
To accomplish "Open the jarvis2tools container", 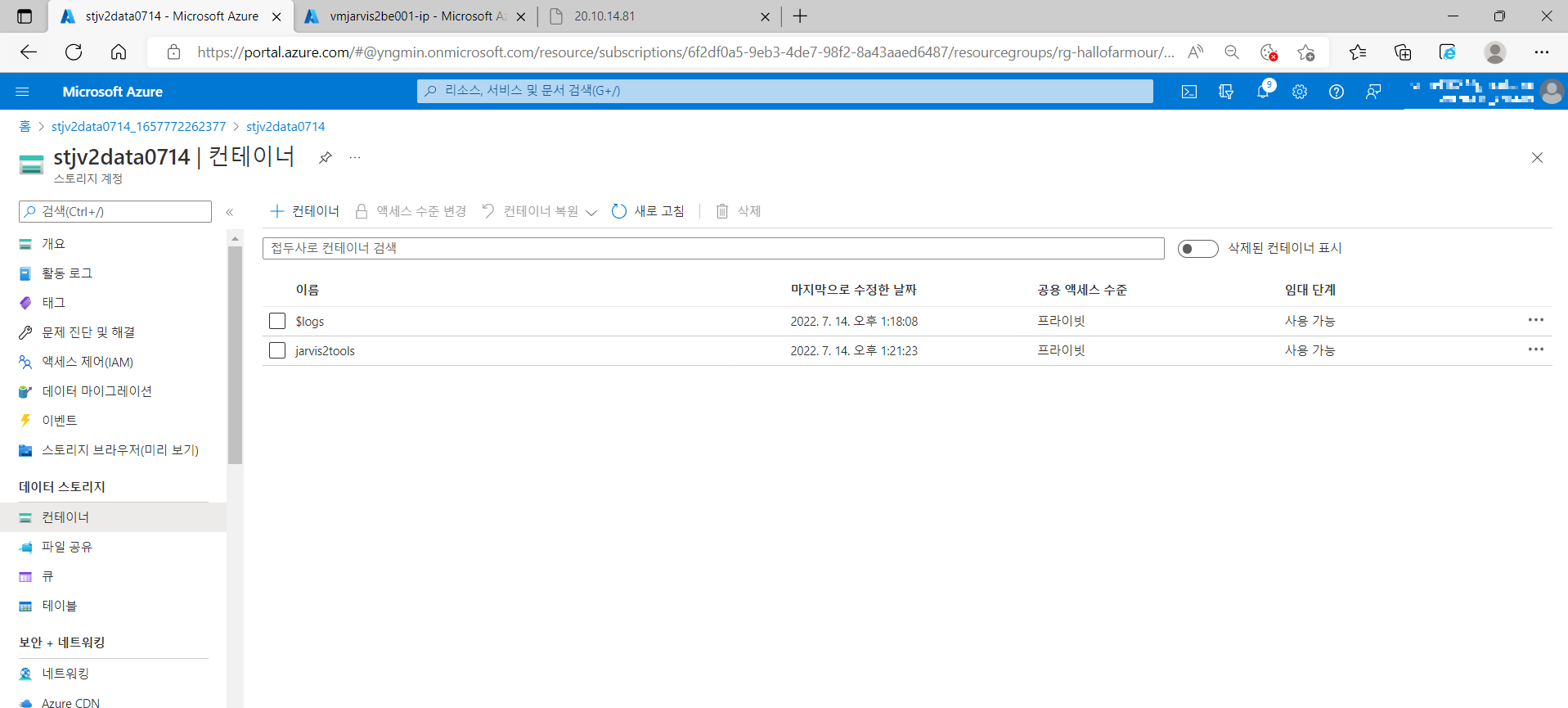I will point(325,351).
